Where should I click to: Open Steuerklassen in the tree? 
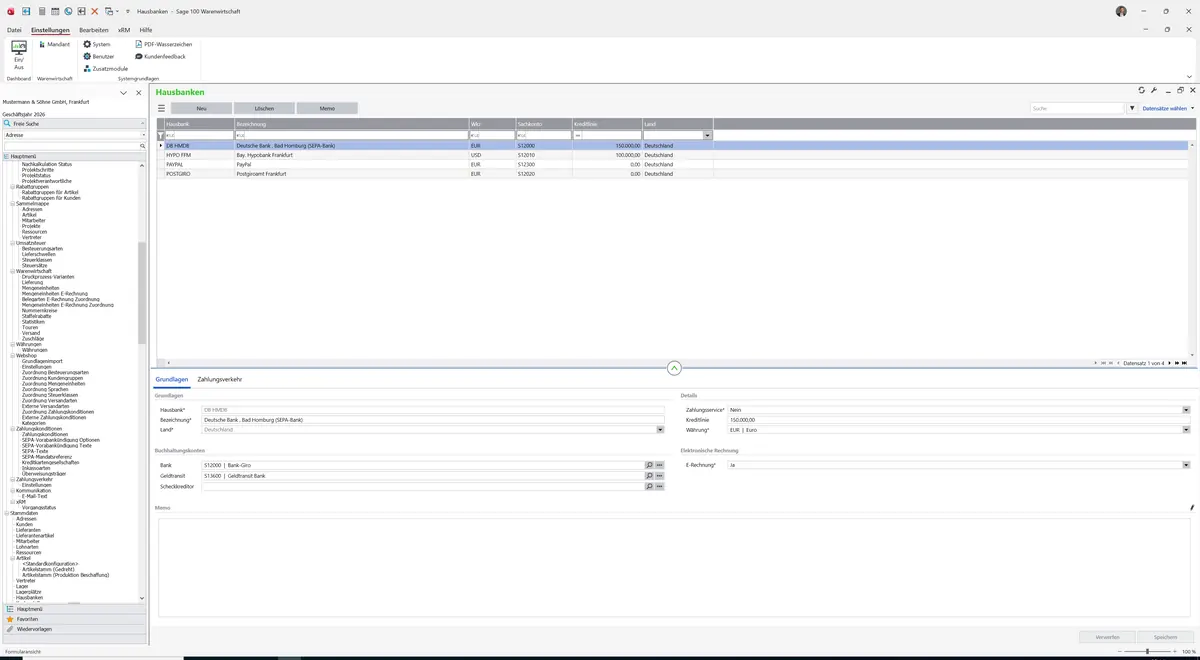38,260
